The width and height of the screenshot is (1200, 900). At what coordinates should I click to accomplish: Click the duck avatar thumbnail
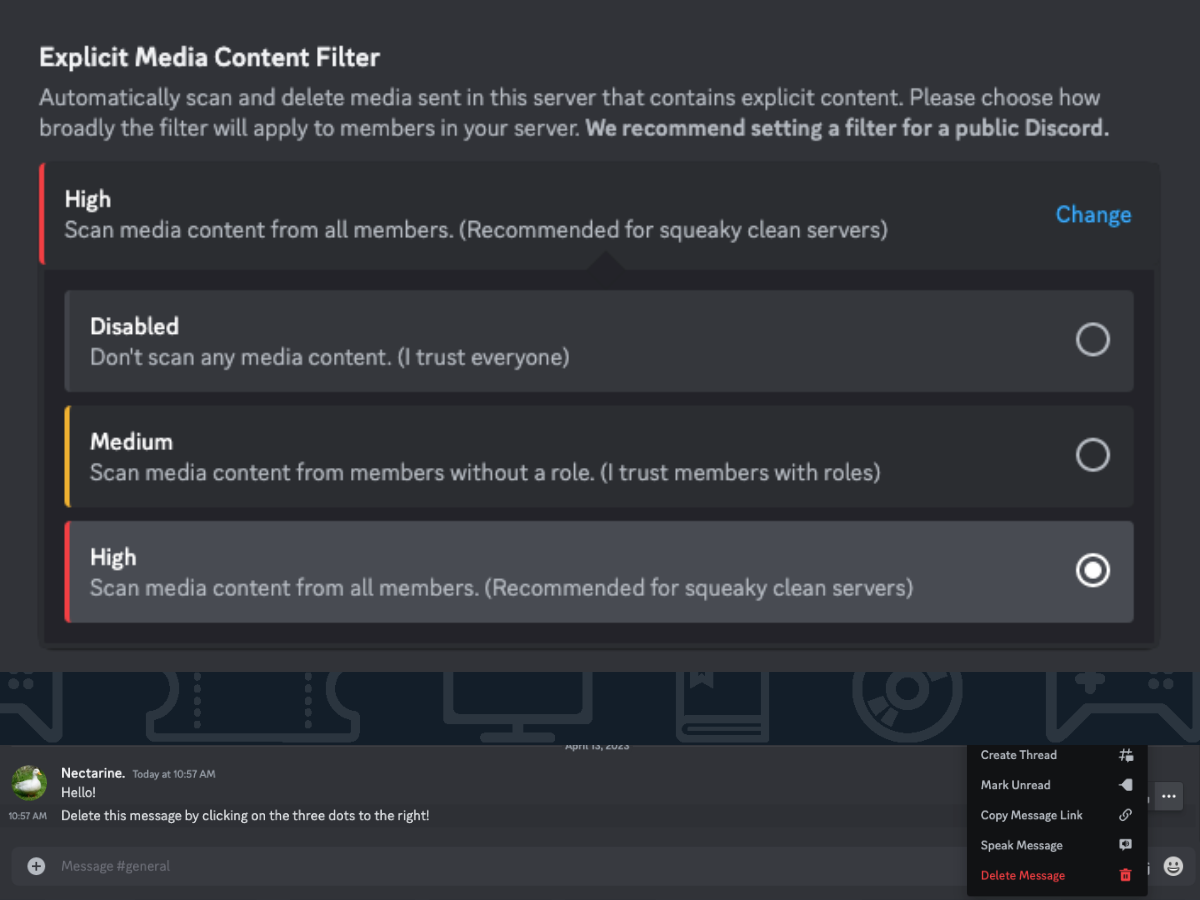point(28,784)
